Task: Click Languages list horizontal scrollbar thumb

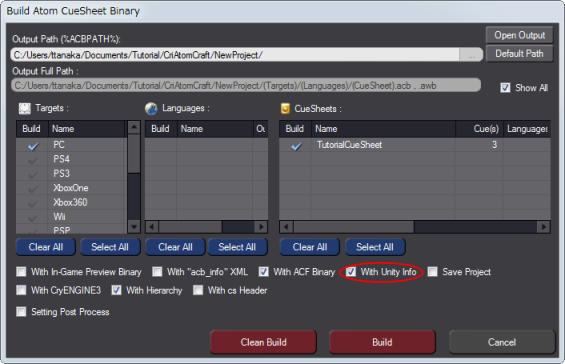Action: pos(190,227)
